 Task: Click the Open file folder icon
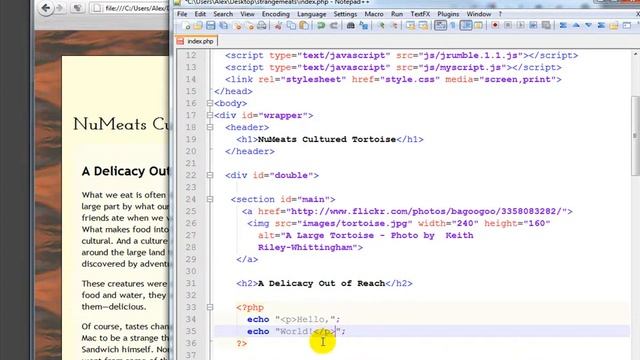198,26
